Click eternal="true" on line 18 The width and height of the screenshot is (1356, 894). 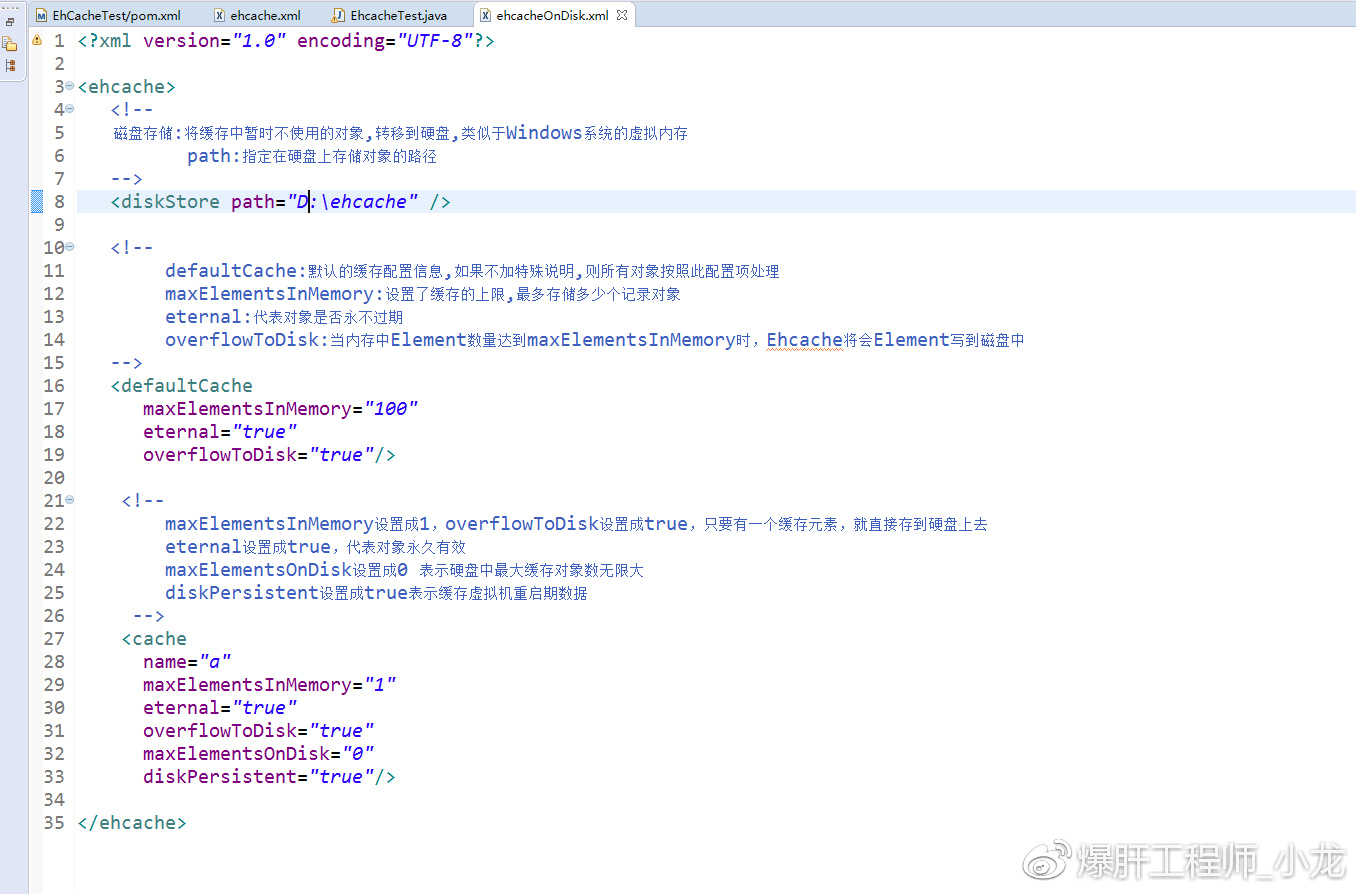point(220,432)
